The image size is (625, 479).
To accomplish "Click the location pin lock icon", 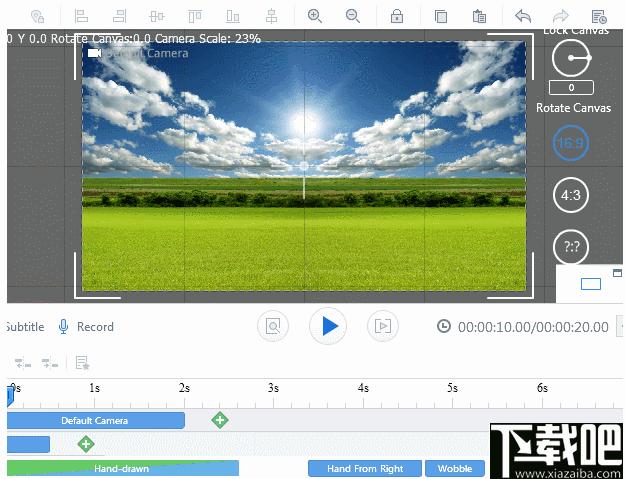I will [x=37, y=16].
